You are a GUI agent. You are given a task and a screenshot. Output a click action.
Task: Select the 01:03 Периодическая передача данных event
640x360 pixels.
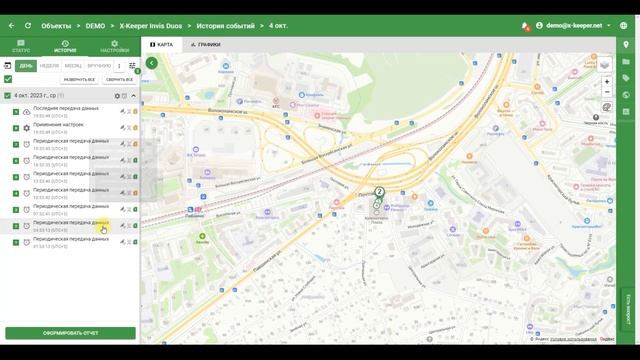tap(70, 242)
